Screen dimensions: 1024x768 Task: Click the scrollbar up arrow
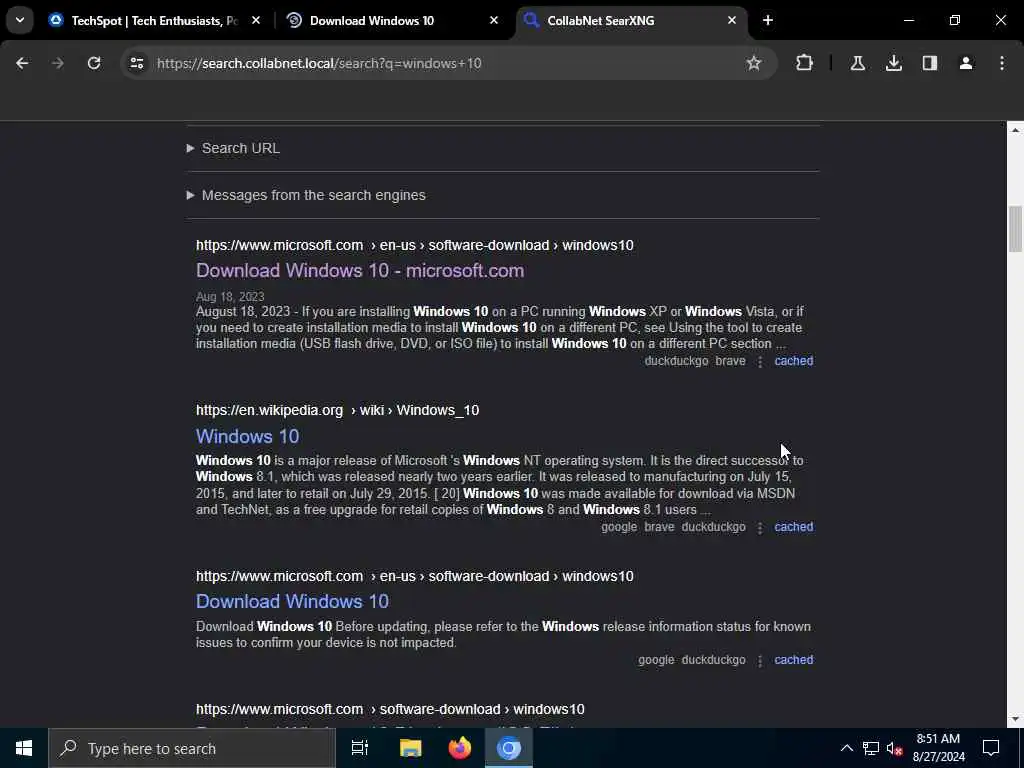coord(1015,130)
